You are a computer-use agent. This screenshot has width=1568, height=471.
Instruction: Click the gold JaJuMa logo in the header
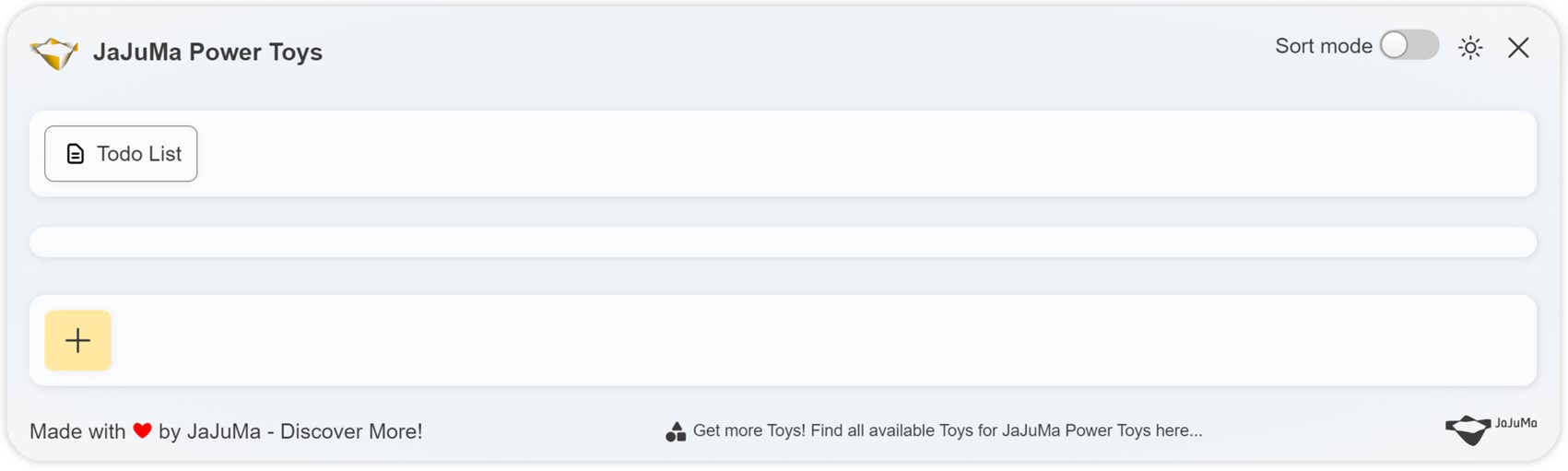pos(53,53)
